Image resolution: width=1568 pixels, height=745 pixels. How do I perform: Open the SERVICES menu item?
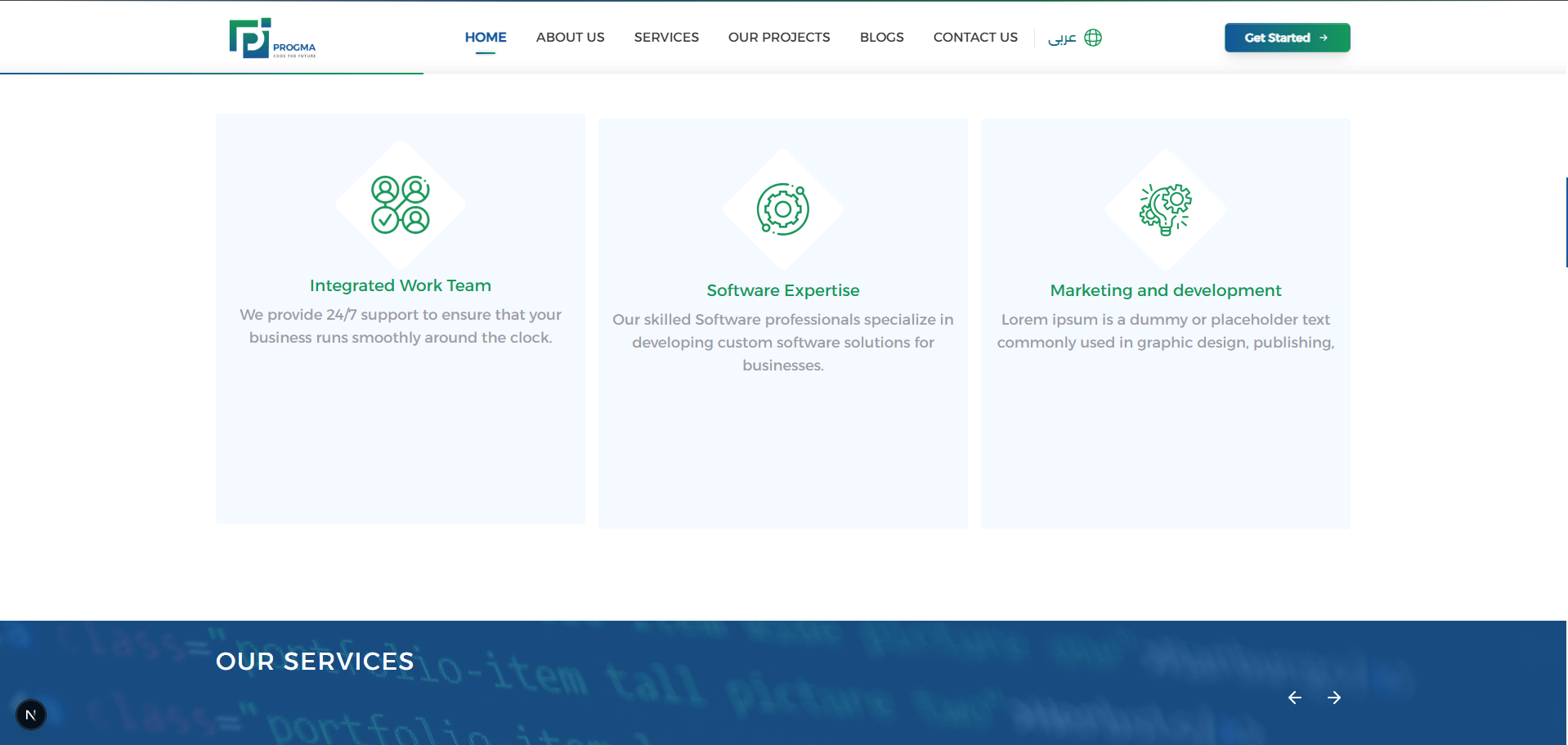(x=666, y=37)
